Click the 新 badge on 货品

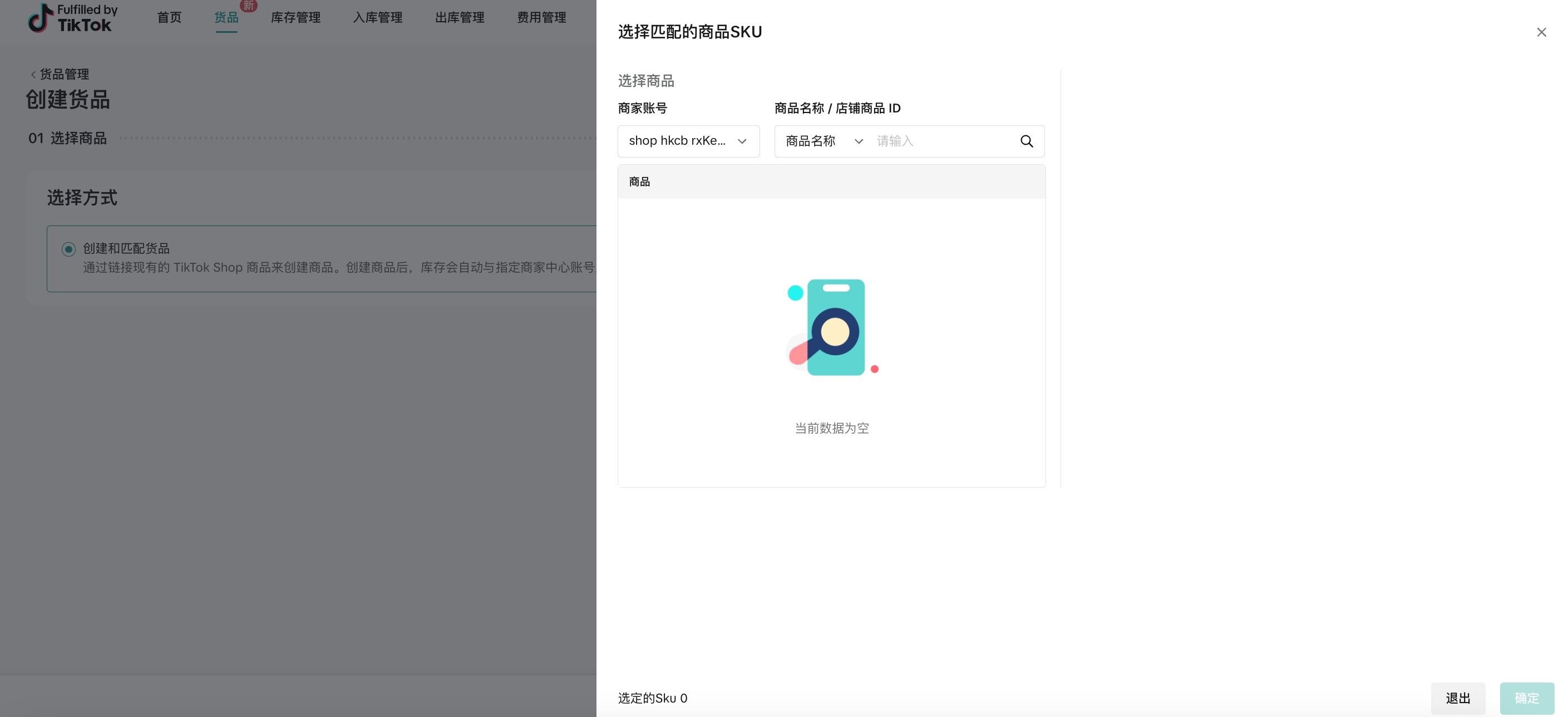tap(248, 6)
